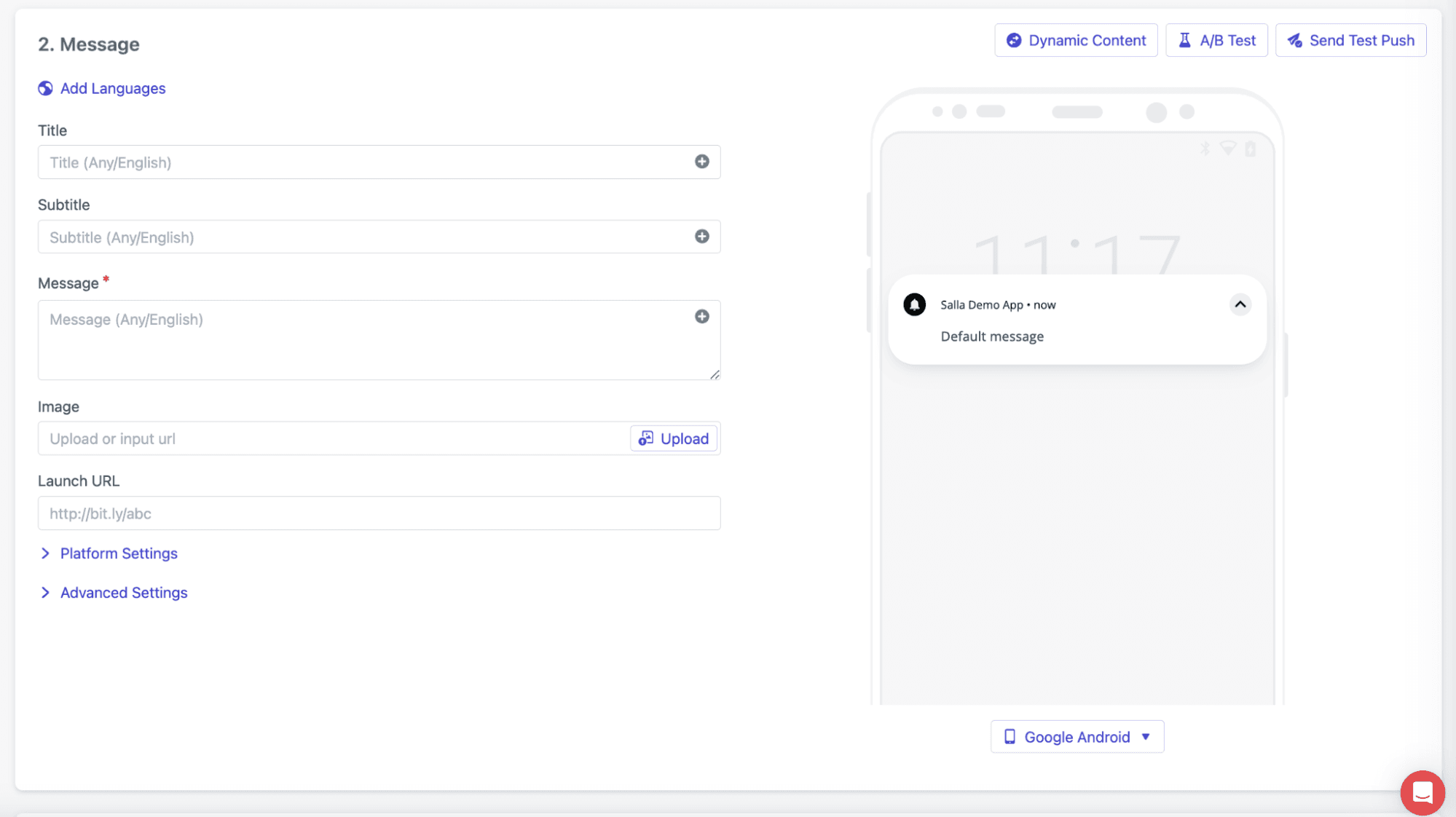Click the Launch URL input field
Viewport: 1456px width, 817px height.
coord(379,513)
